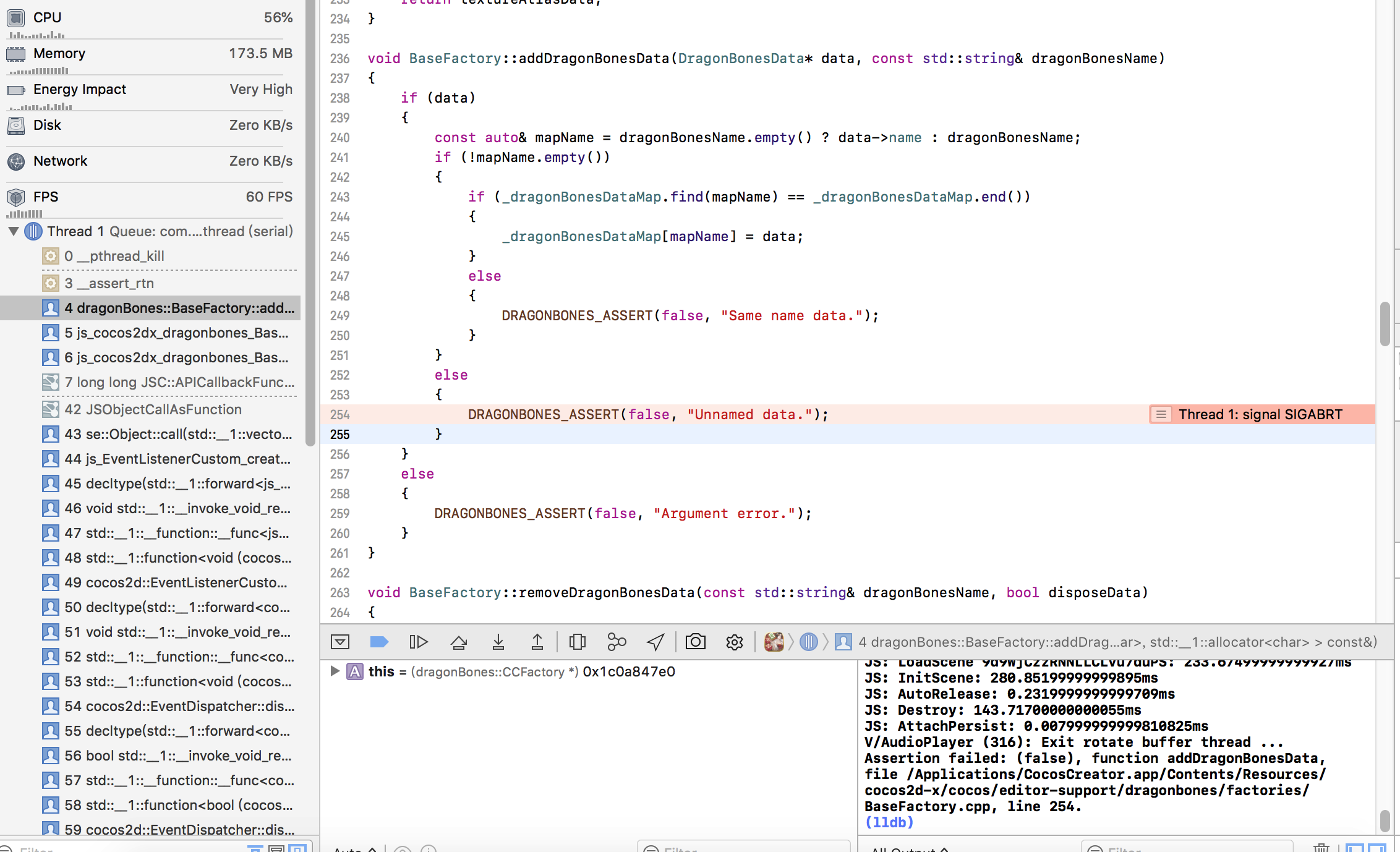Select stack frame 42 JSObjectCallAsFunction
The image size is (1400, 852).
[x=153, y=409]
